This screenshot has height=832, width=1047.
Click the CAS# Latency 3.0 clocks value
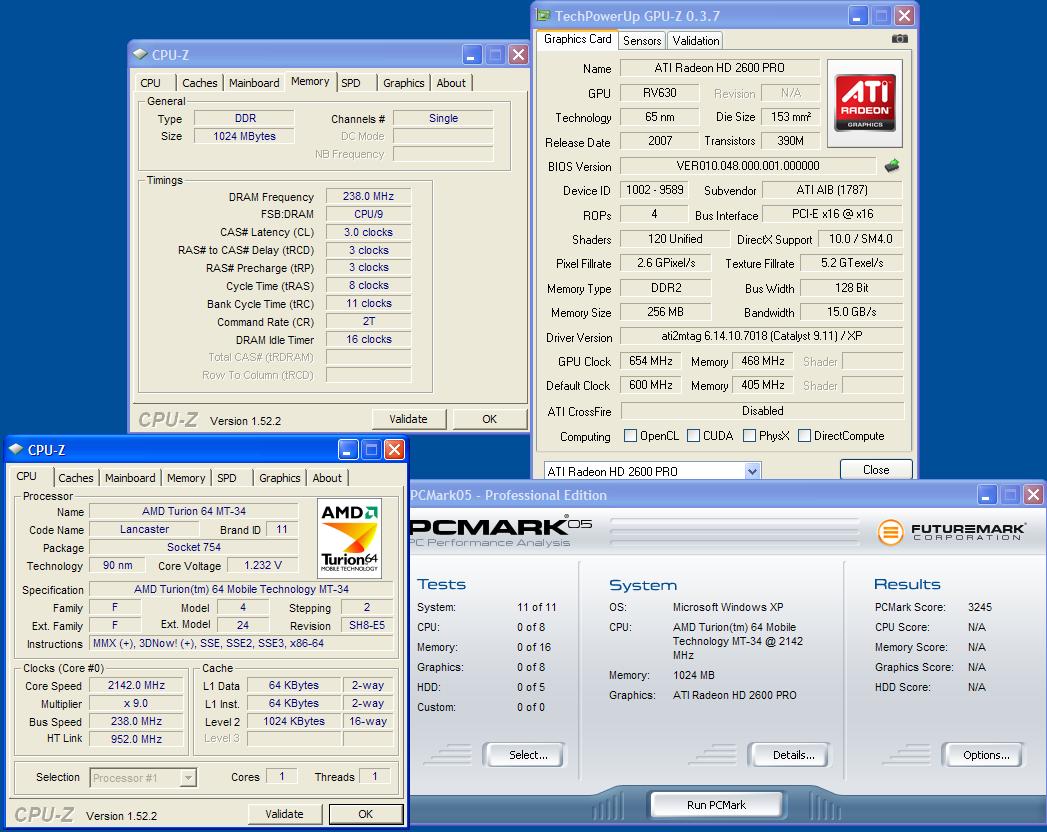click(x=368, y=232)
